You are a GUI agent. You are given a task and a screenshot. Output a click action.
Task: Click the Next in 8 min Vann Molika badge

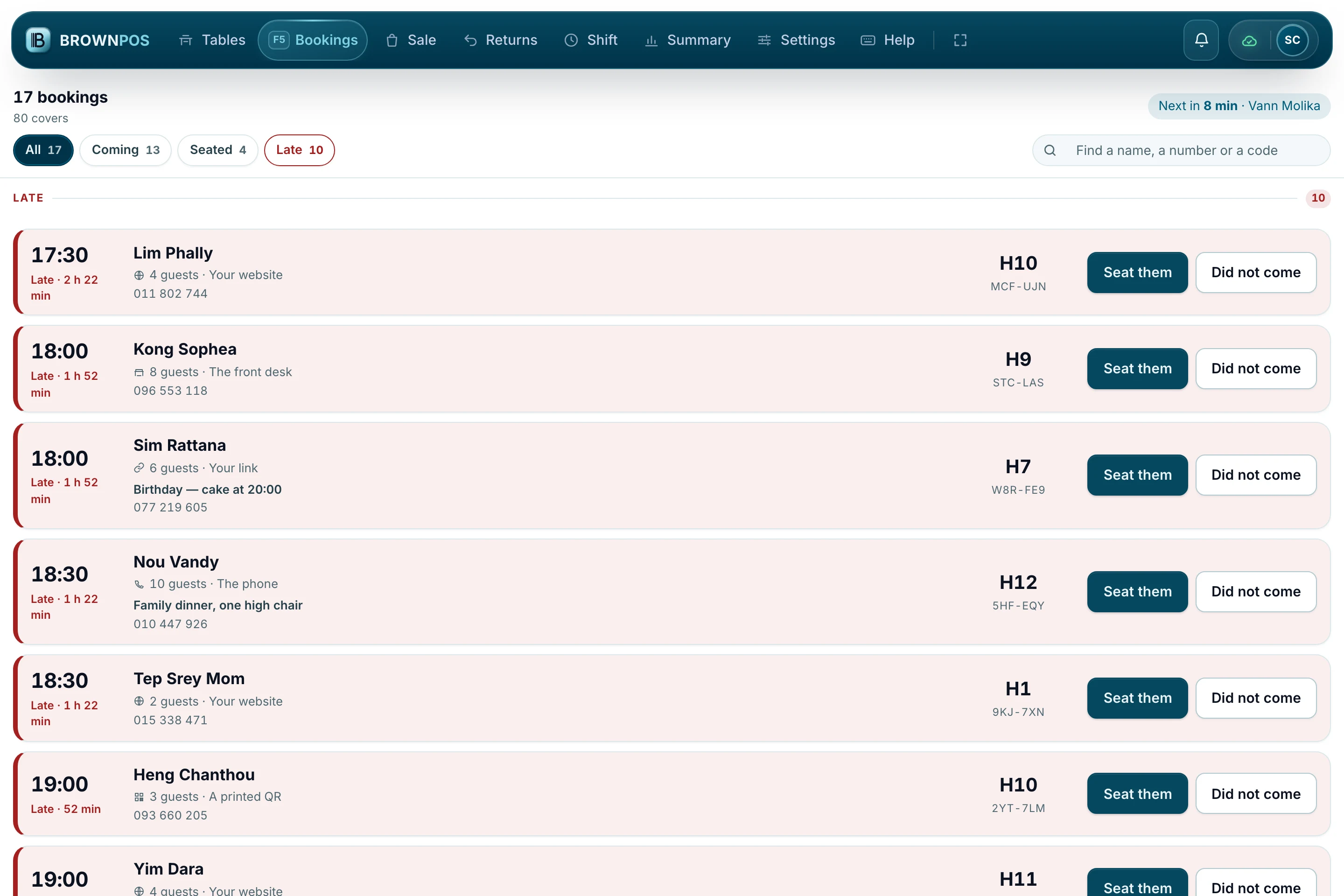tap(1239, 106)
